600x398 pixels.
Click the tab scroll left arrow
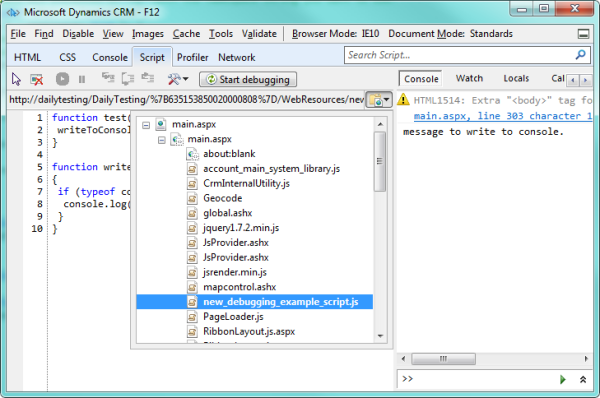[x=573, y=80]
